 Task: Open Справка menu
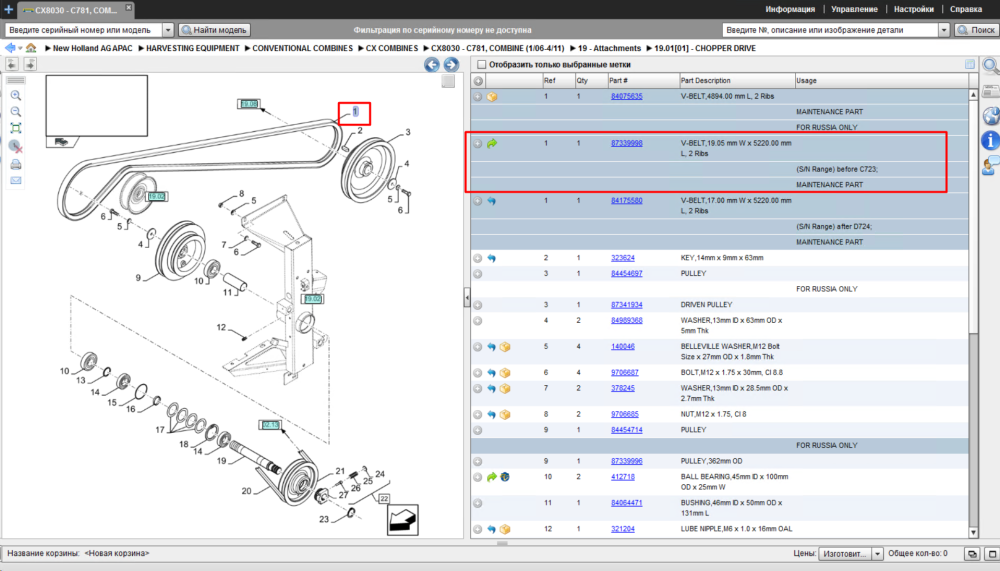click(966, 9)
